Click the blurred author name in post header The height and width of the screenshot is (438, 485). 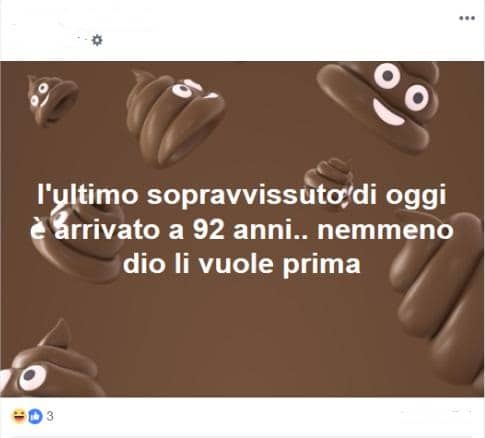(83, 22)
